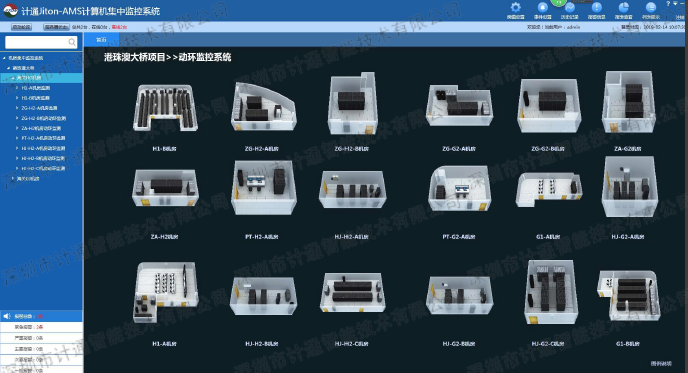Click the first button in the status bar

[x=22, y=27]
